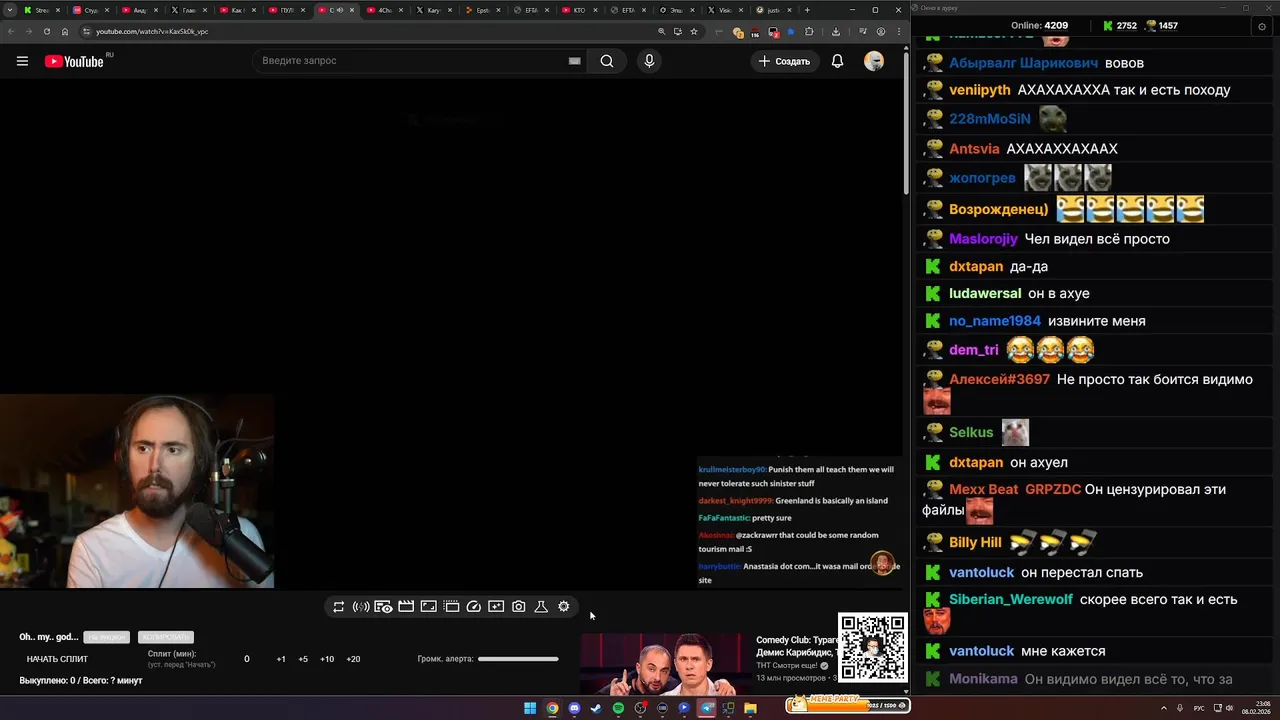Click username 'no_name1984' in chat
The height and width of the screenshot is (720, 1280).
[x=995, y=321]
